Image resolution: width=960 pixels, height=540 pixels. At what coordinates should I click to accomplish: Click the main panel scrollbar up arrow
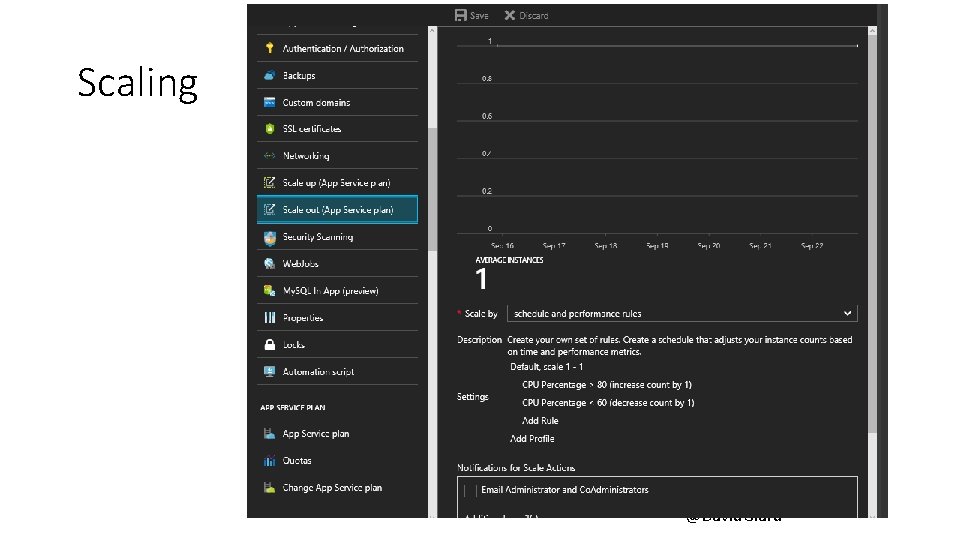[872, 30]
